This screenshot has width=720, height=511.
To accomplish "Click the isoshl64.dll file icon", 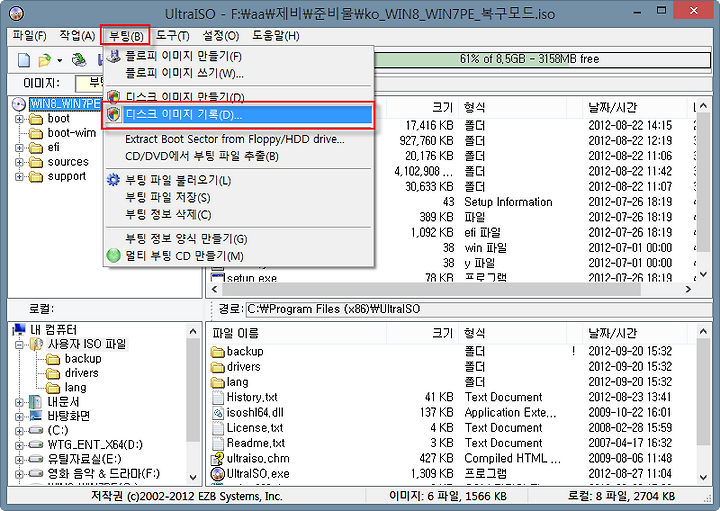I will (x=218, y=412).
